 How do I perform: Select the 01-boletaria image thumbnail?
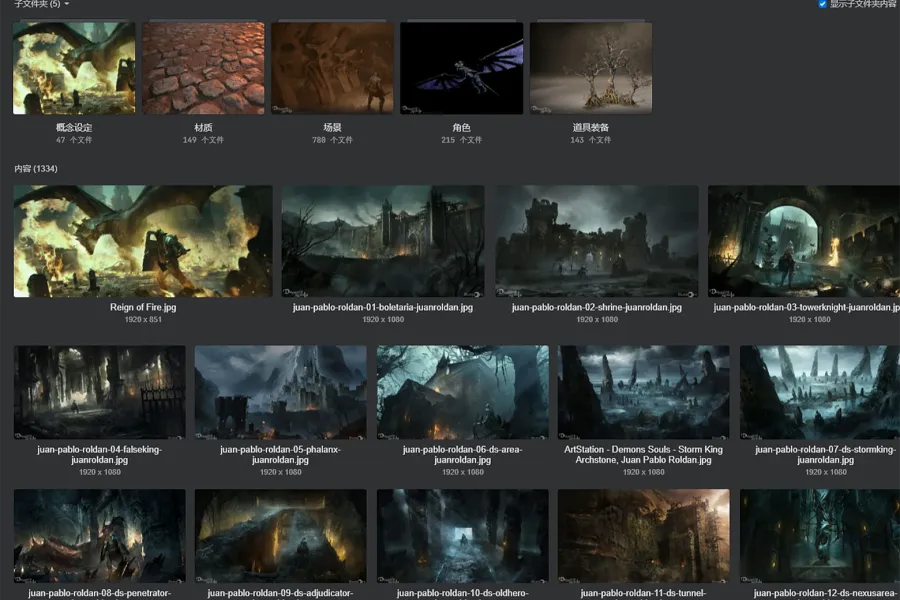383,241
